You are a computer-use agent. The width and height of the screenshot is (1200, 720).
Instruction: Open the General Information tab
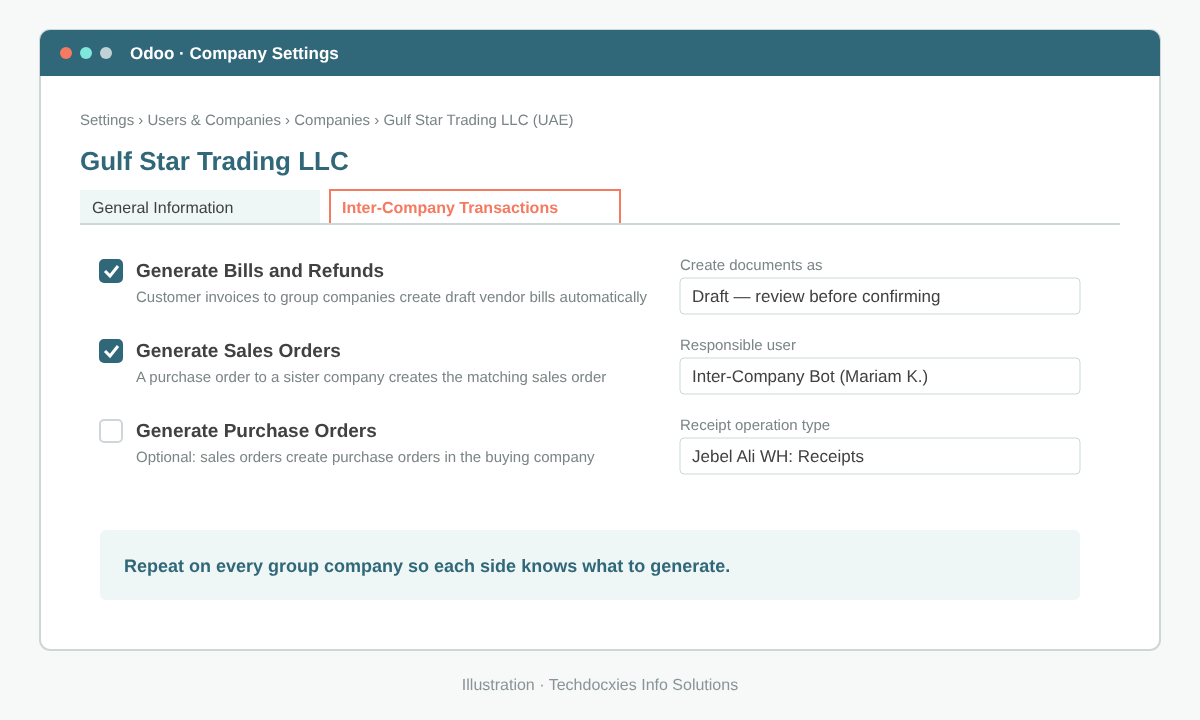click(x=200, y=207)
